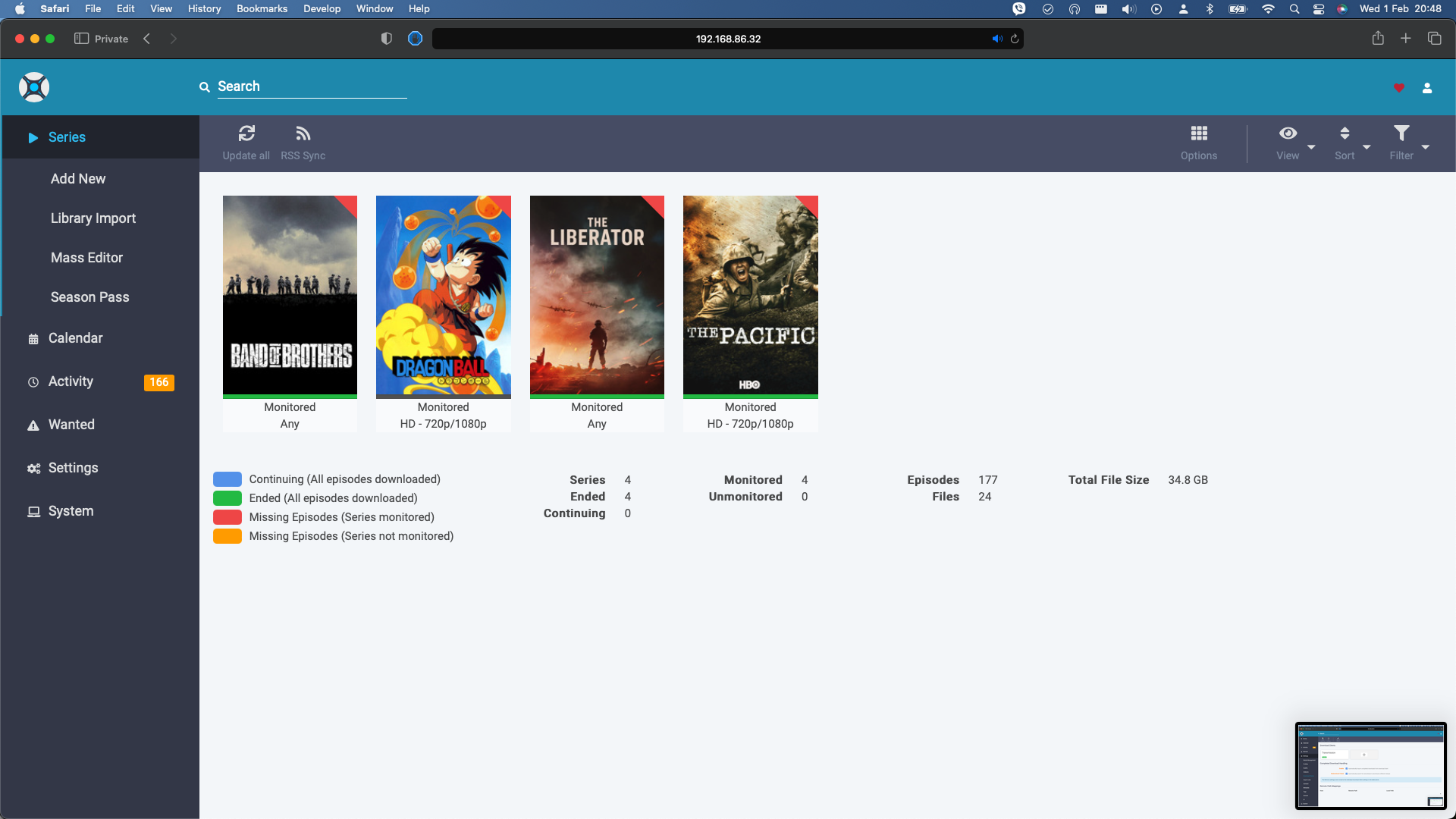This screenshot has height=819, width=1456.
Task: Click the Sonarr logo icon
Action: (x=34, y=87)
